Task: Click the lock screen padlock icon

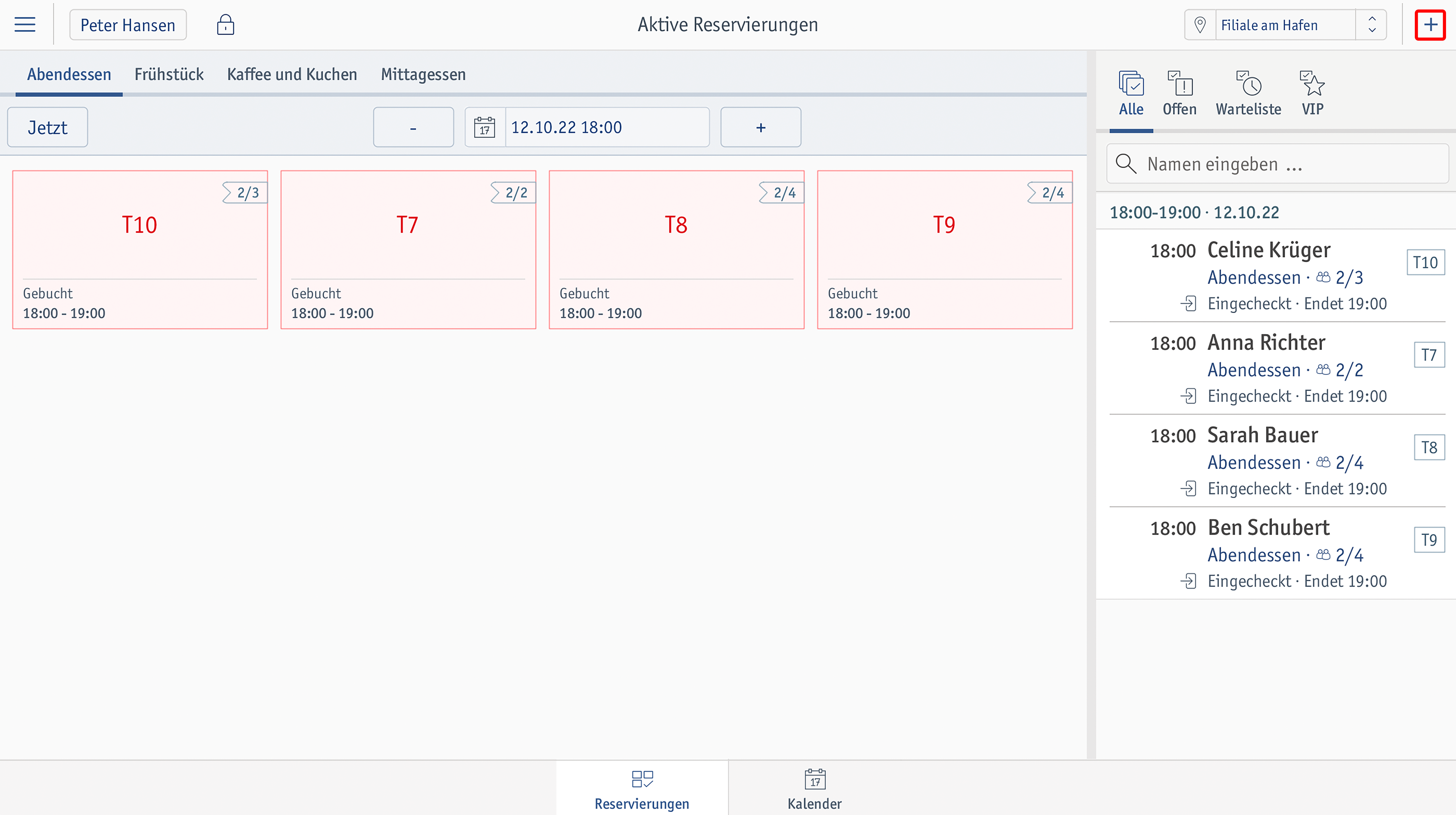Action: (225, 25)
